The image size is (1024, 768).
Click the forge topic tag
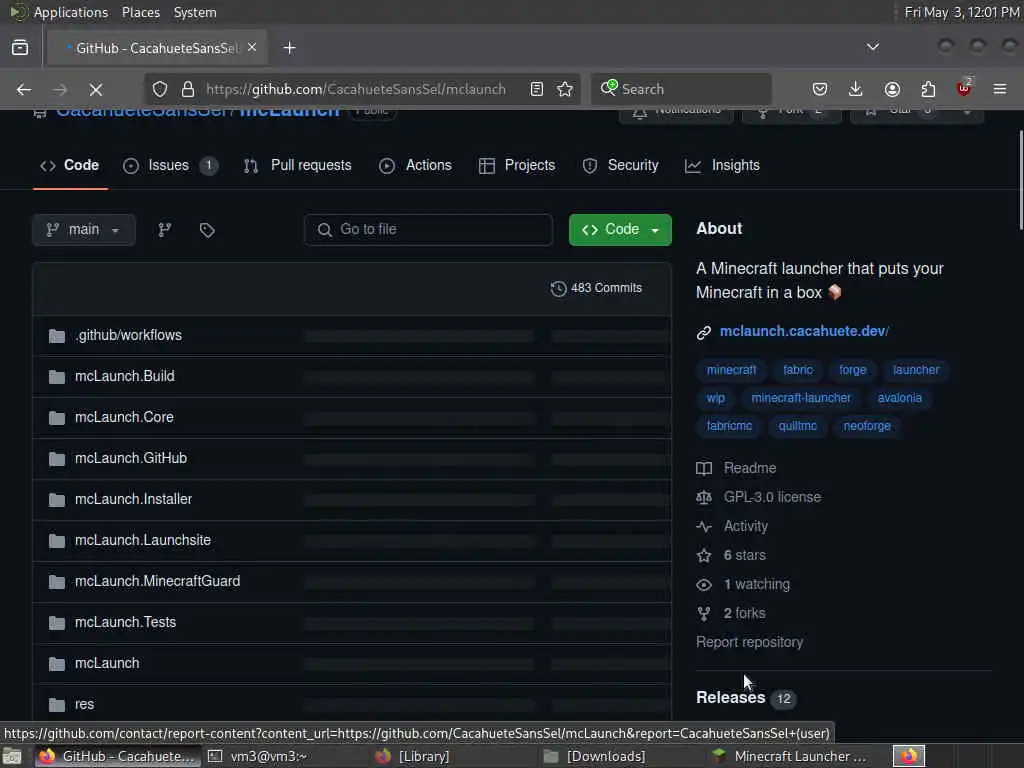click(853, 370)
